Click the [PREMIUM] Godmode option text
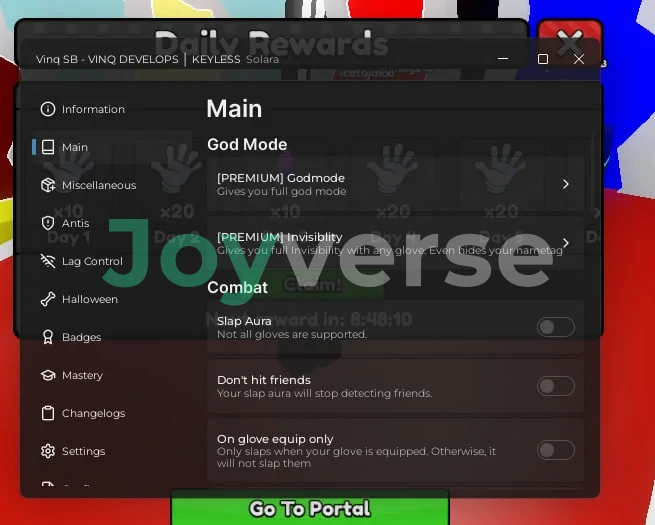Screen dimensions: 655x525 coord(280,178)
